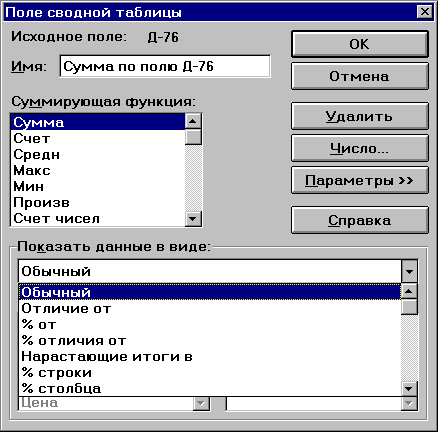Click the Отмена cancel button
Screen dimensions: 438x432
(360, 76)
